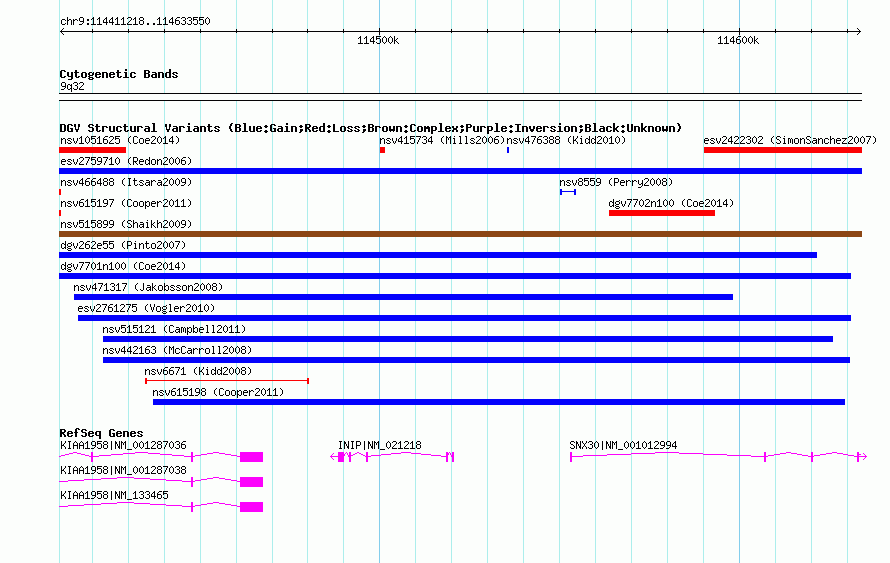Select the brown complex nsv515899 bar
Image resolution: width=890 pixels, height=563 pixels.
tap(460, 234)
